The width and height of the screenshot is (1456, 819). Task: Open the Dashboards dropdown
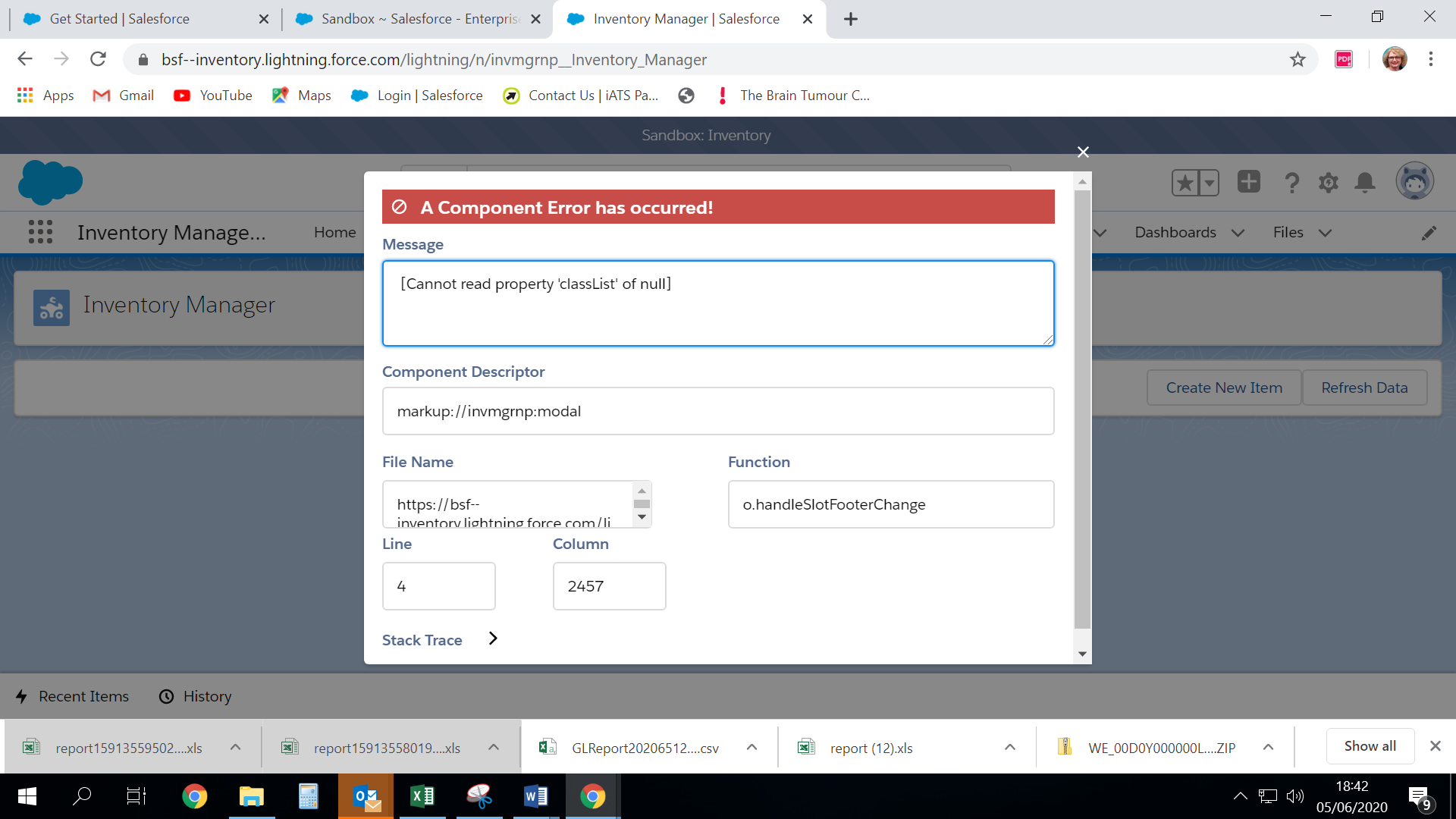point(1175,232)
